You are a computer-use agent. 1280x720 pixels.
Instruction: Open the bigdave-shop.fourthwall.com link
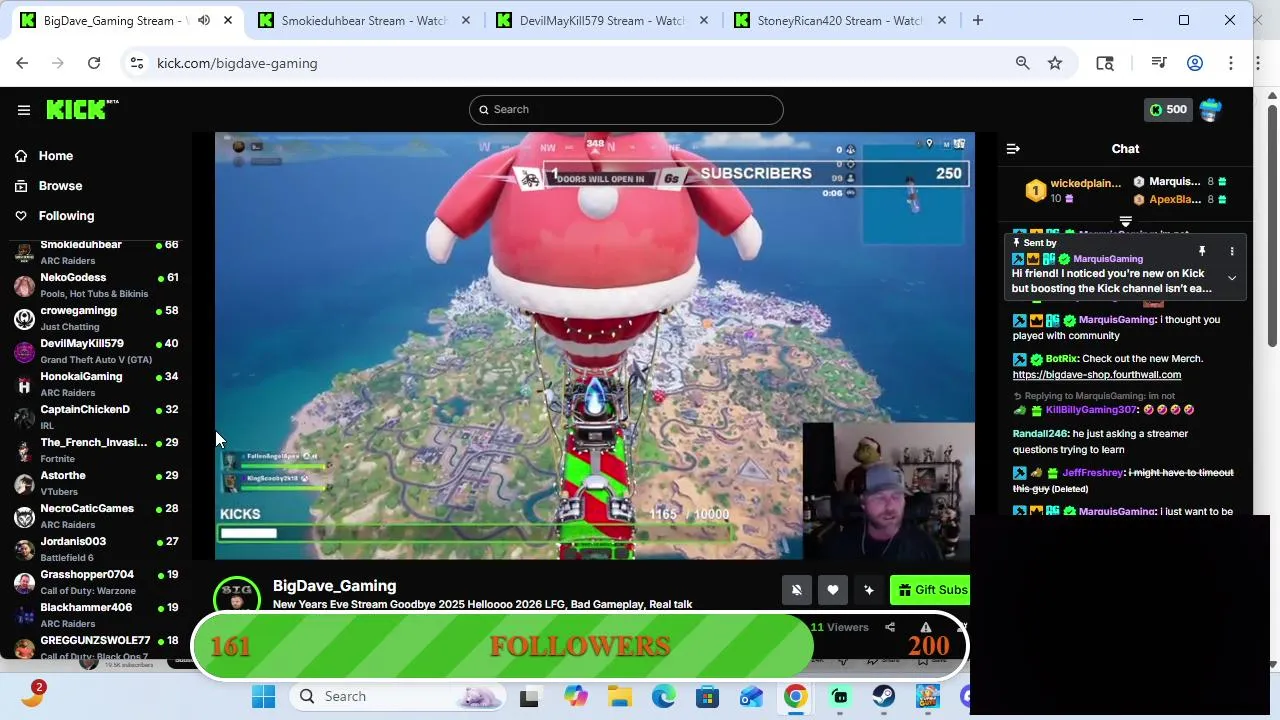tap(1096, 375)
